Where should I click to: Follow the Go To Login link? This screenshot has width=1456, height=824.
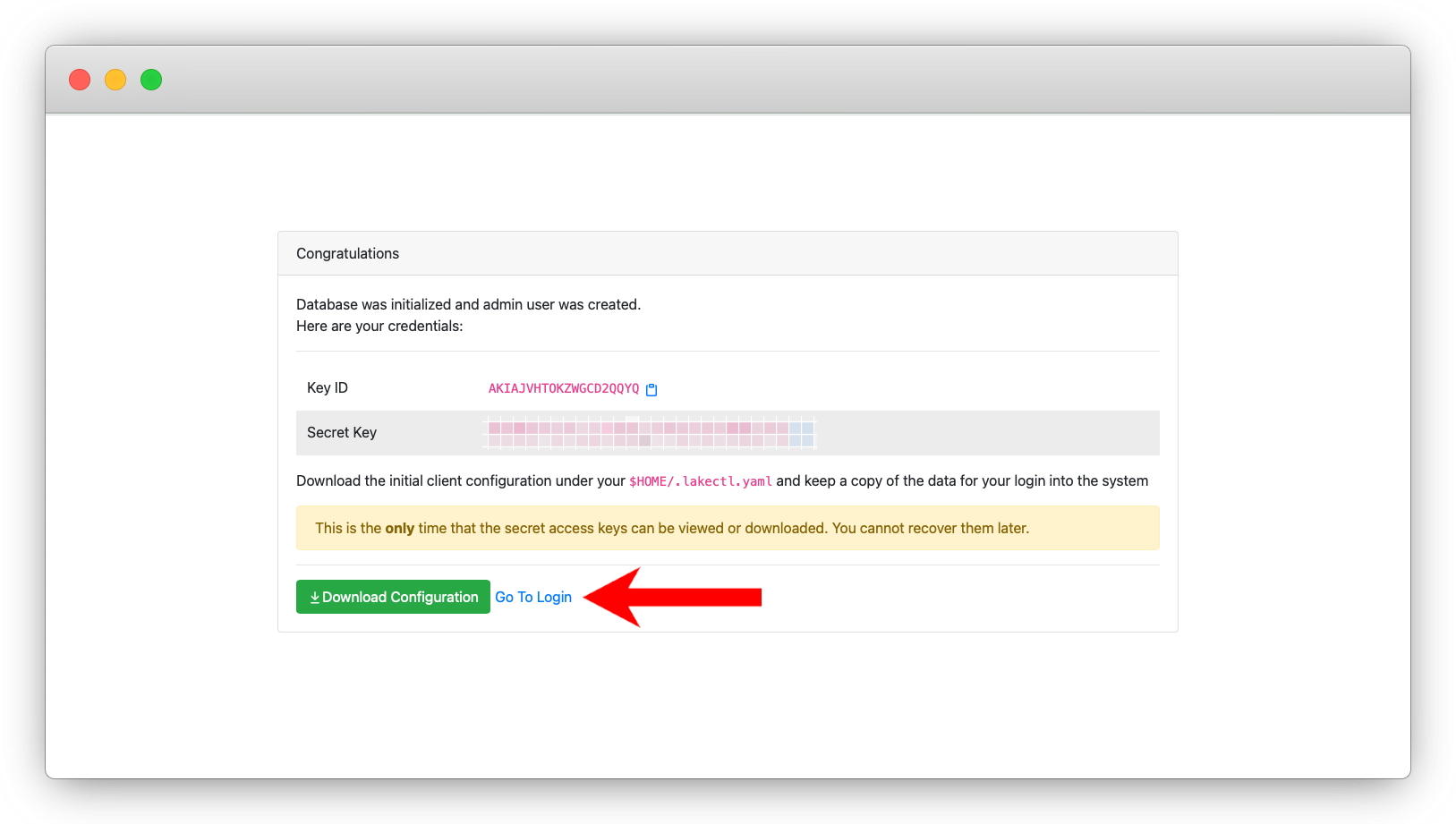click(x=533, y=597)
